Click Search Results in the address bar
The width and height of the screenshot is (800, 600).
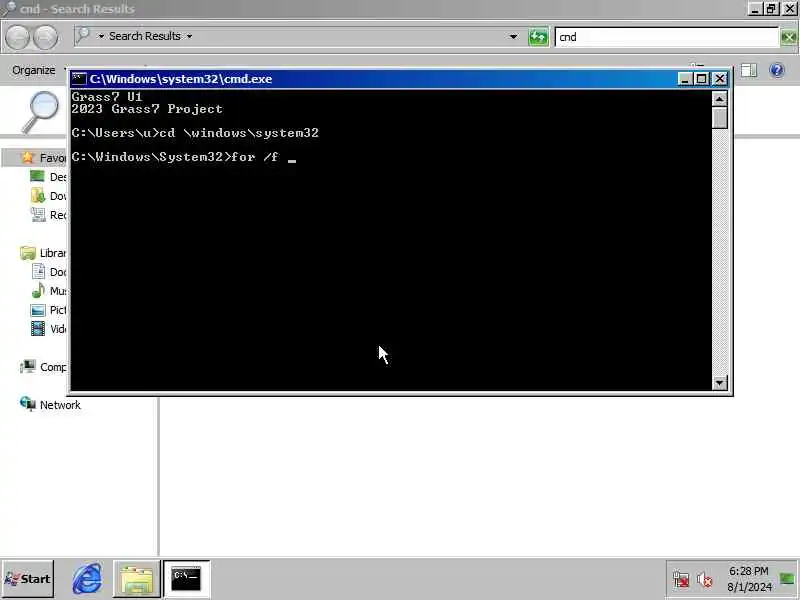(x=144, y=36)
